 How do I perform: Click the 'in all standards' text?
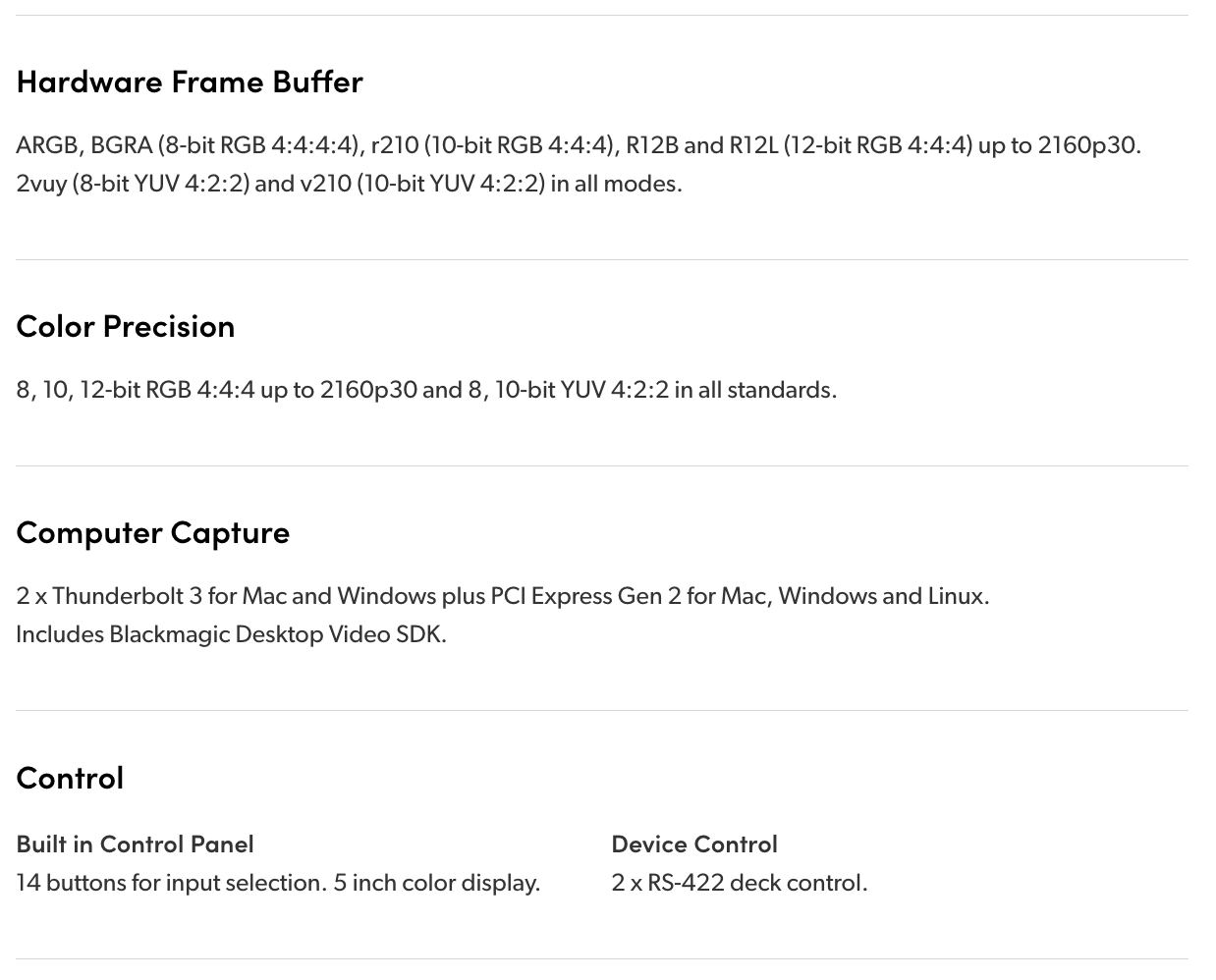tap(754, 390)
